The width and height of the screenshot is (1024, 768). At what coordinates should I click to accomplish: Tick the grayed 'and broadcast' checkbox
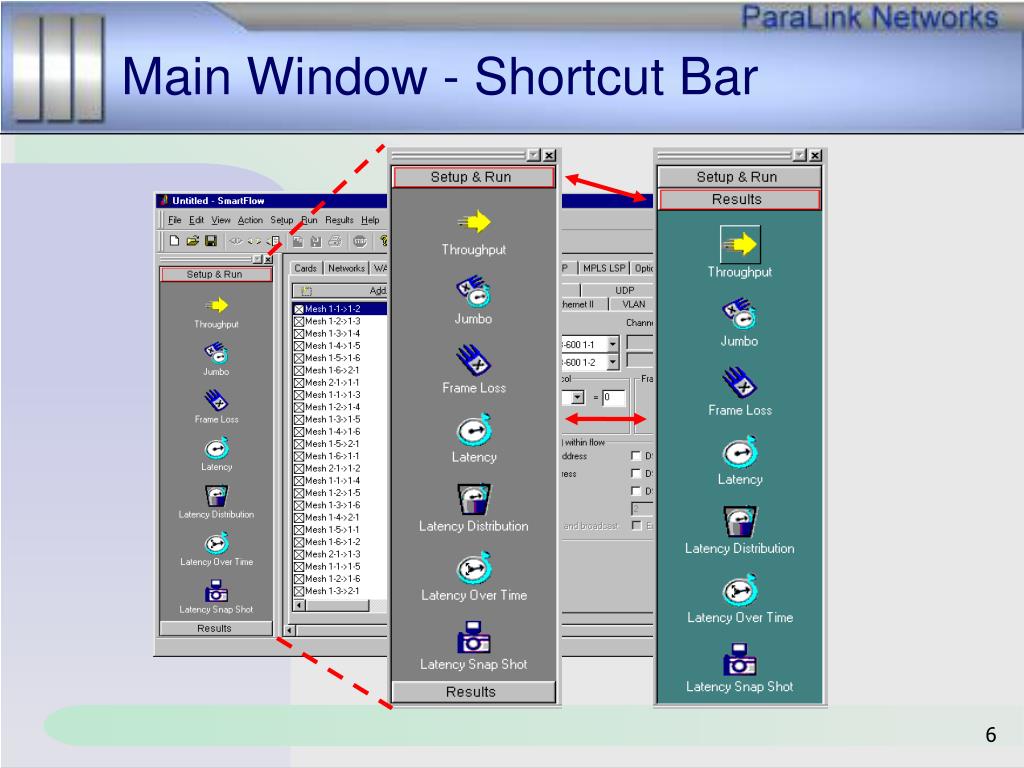click(636, 526)
